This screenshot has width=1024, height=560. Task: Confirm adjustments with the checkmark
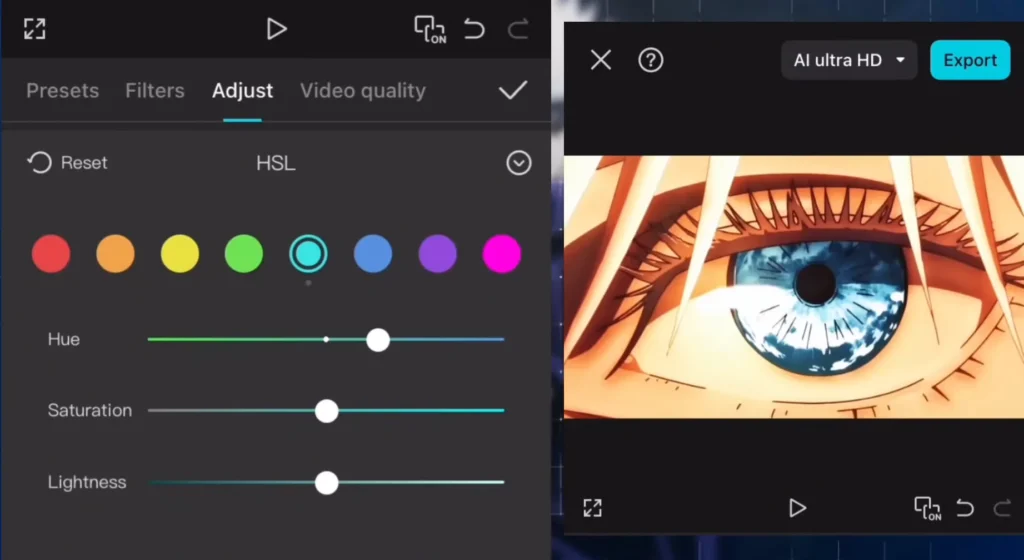coord(513,90)
